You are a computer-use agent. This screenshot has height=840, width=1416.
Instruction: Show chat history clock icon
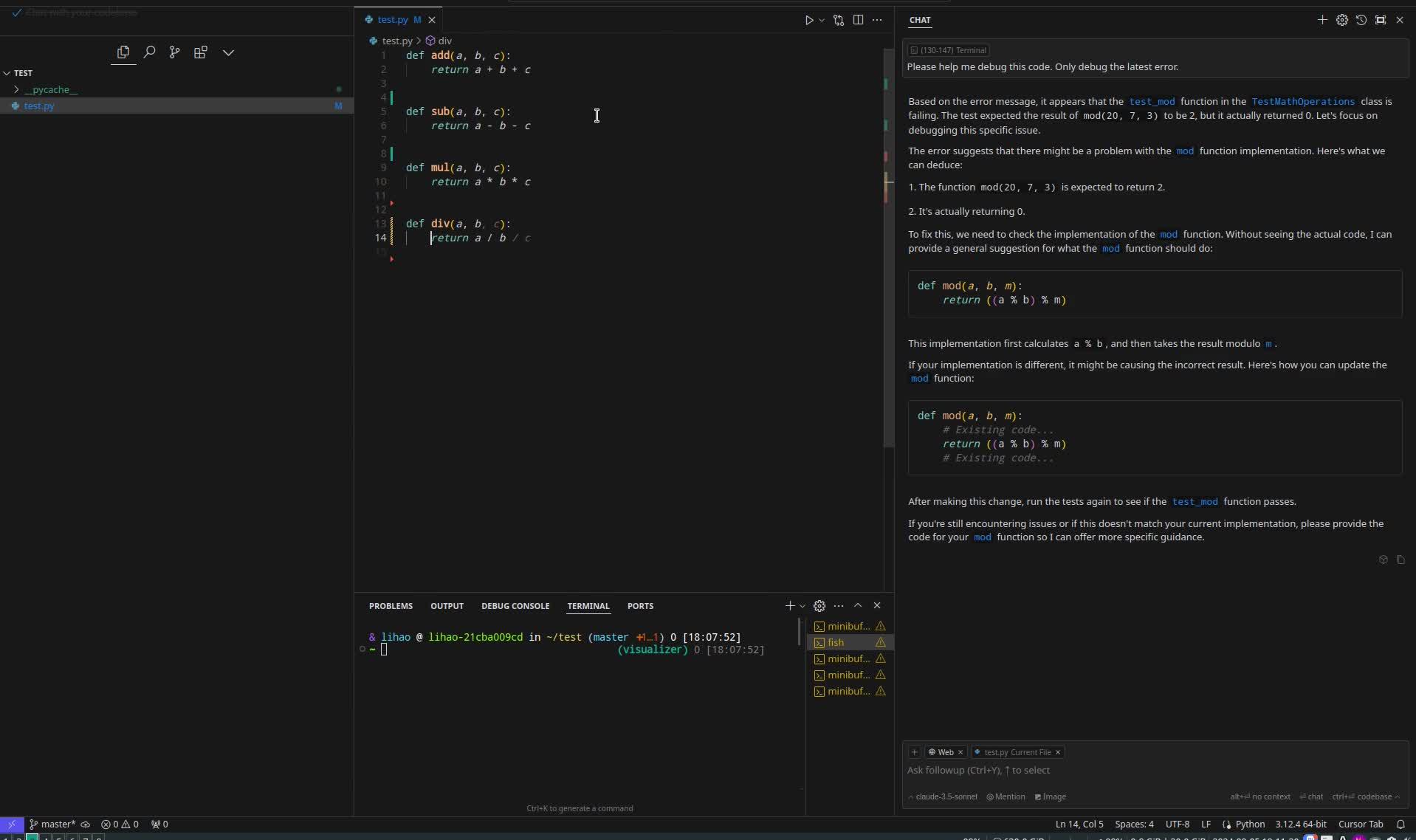[1361, 20]
